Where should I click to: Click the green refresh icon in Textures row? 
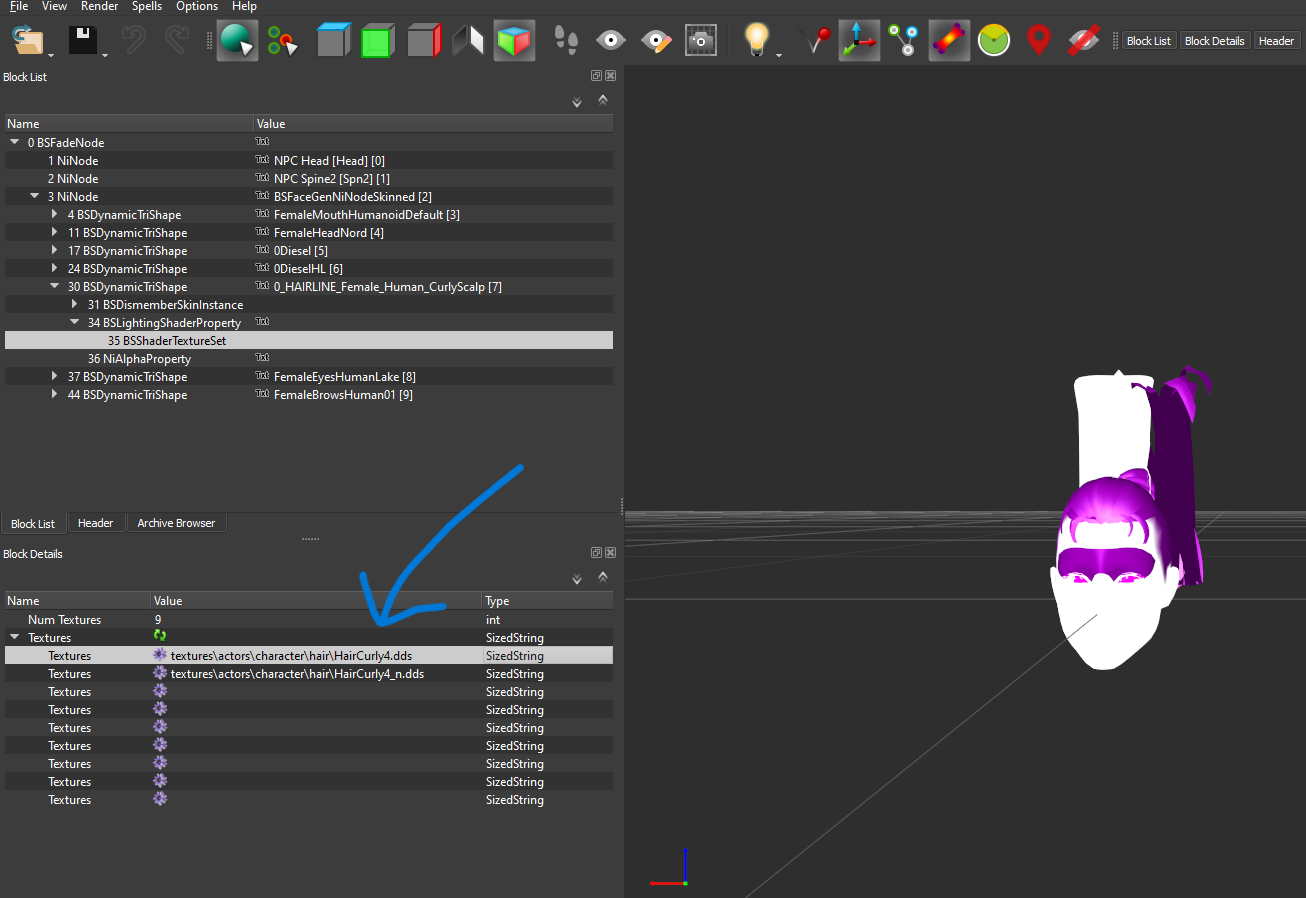[160, 637]
